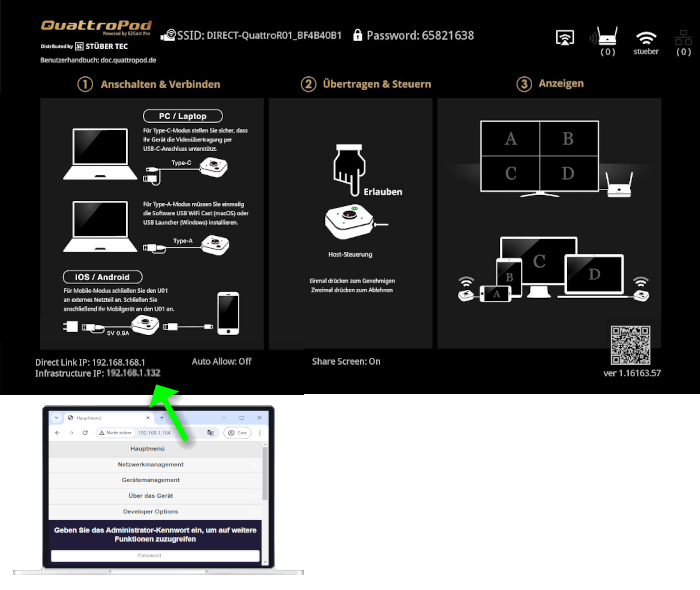The width and height of the screenshot is (700, 590).
Task: Click the AirPlay screen-mirroring icon in the header
Action: tap(565, 38)
